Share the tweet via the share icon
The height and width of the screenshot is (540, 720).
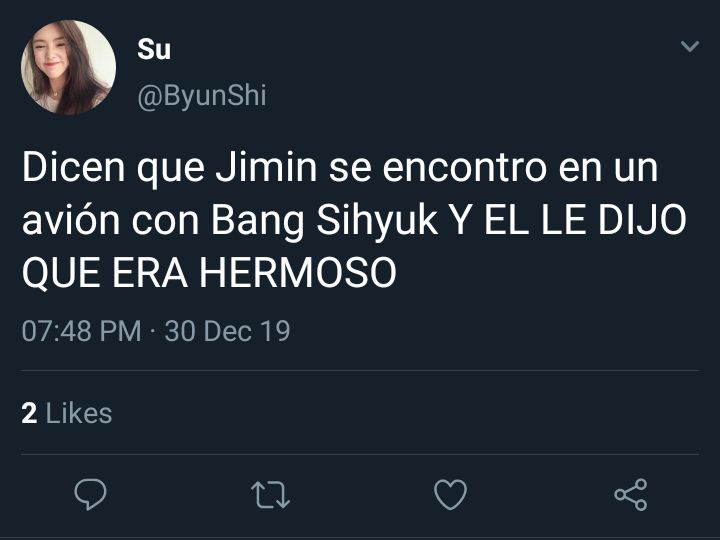click(x=631, y=495)
